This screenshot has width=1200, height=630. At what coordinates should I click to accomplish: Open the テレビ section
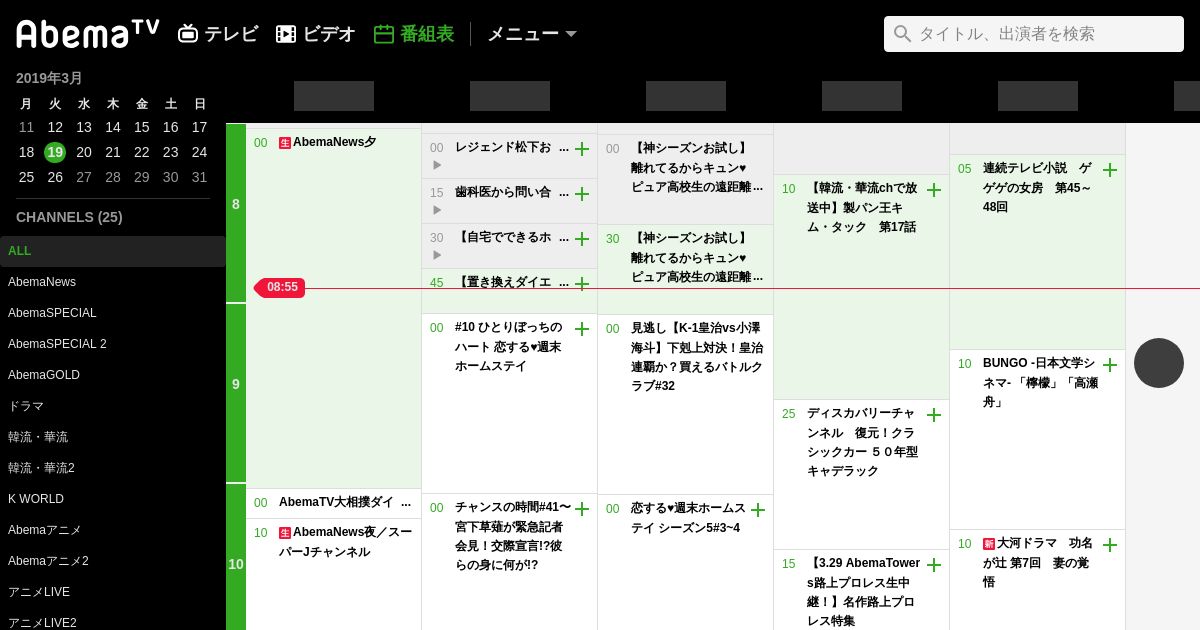[218, 34]
